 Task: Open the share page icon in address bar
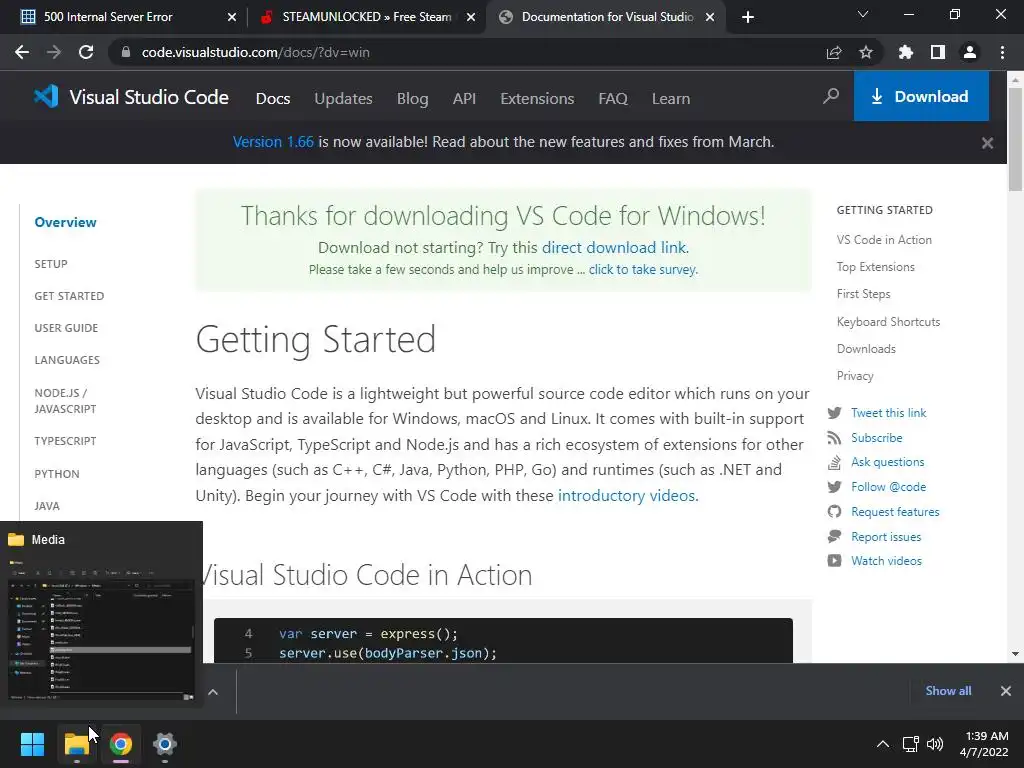point(834,52)
